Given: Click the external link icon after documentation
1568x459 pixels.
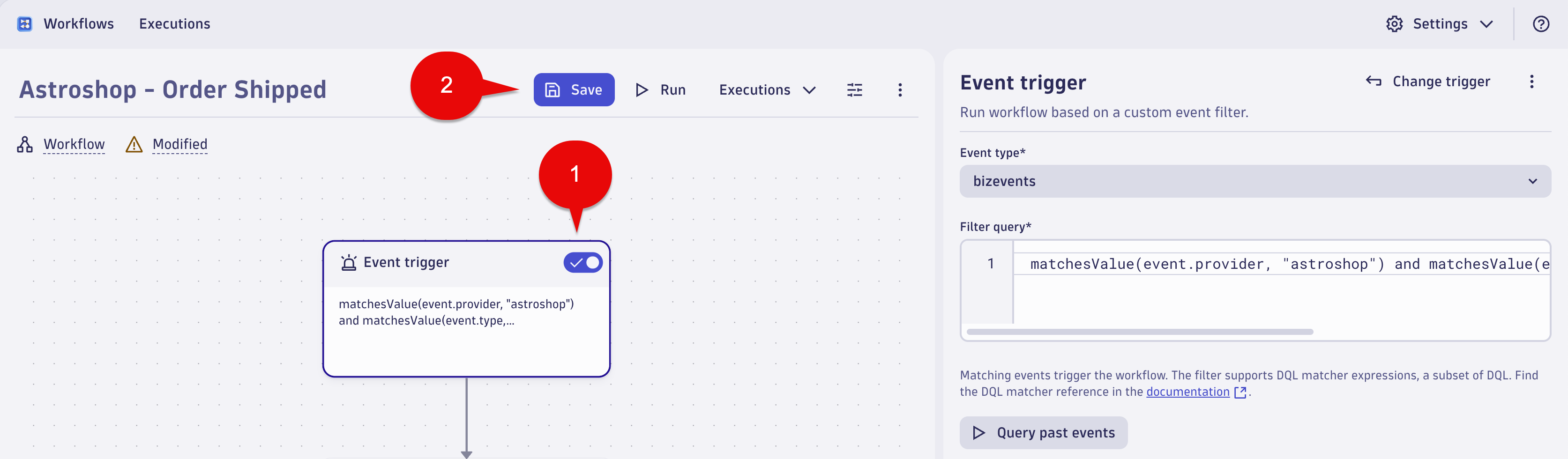Looking at the screenshot, I should point(1240,392).
